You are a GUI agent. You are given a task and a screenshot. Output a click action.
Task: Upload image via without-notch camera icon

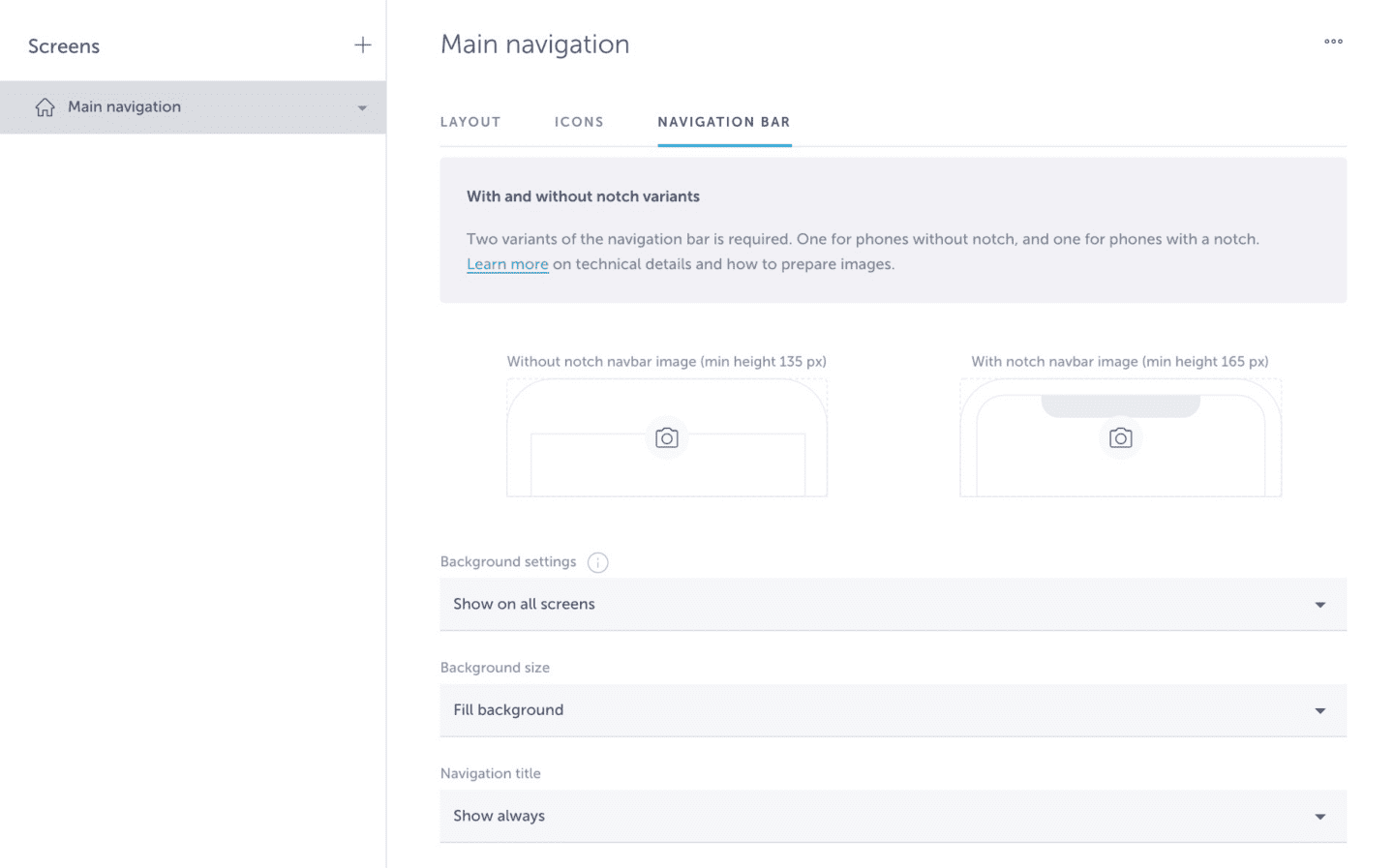coord(667,438)
